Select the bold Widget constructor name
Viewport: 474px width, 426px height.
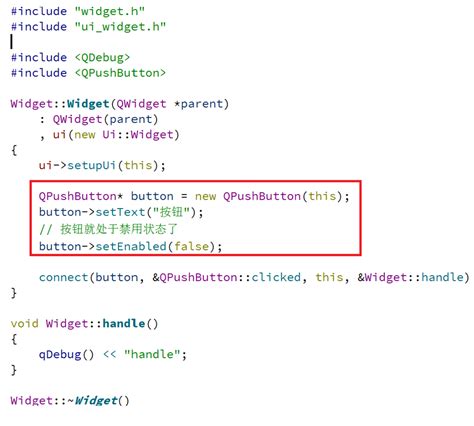[x=88, y=104]
